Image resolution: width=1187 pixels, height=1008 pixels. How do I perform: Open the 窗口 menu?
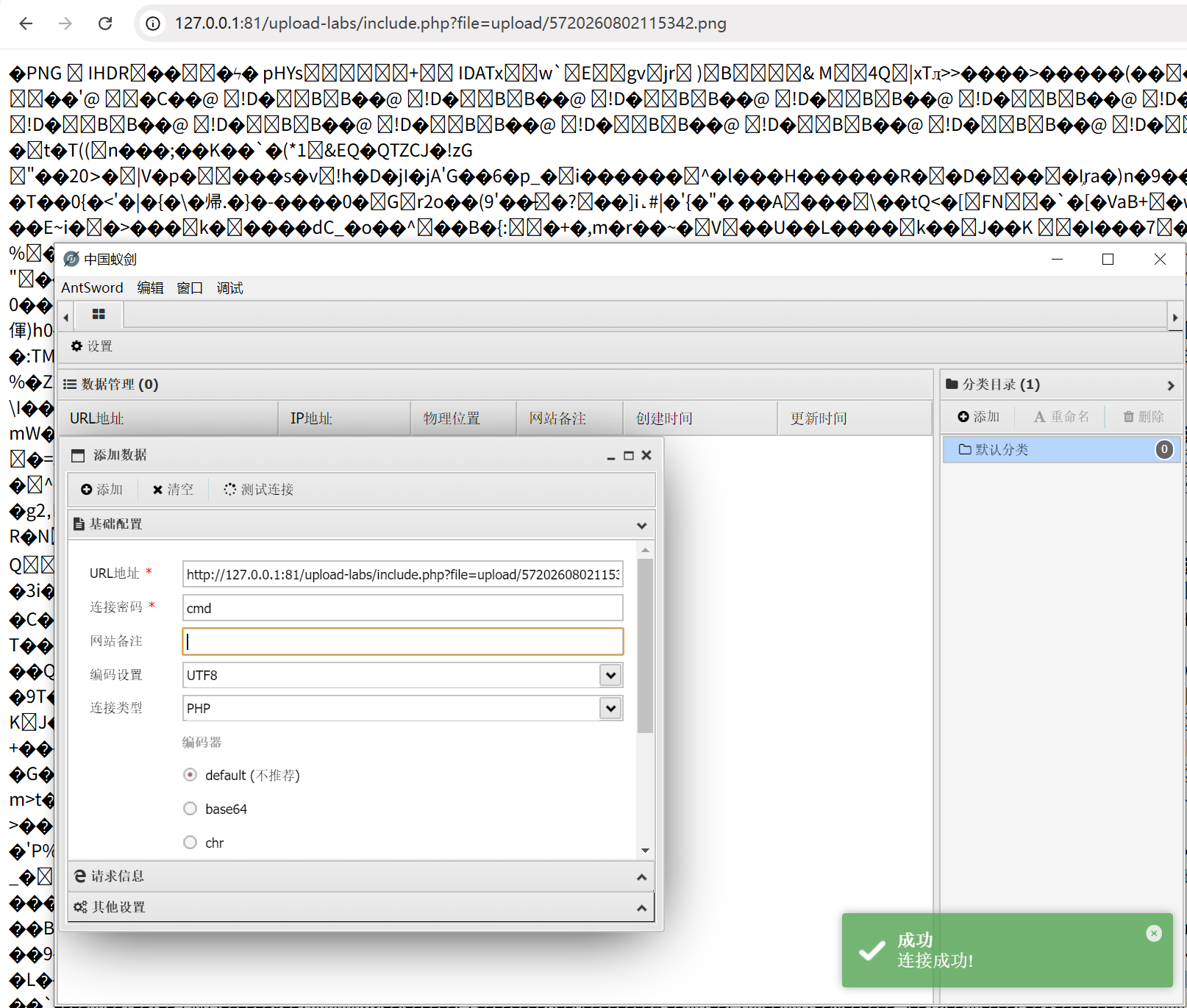[x=190, y=287]
